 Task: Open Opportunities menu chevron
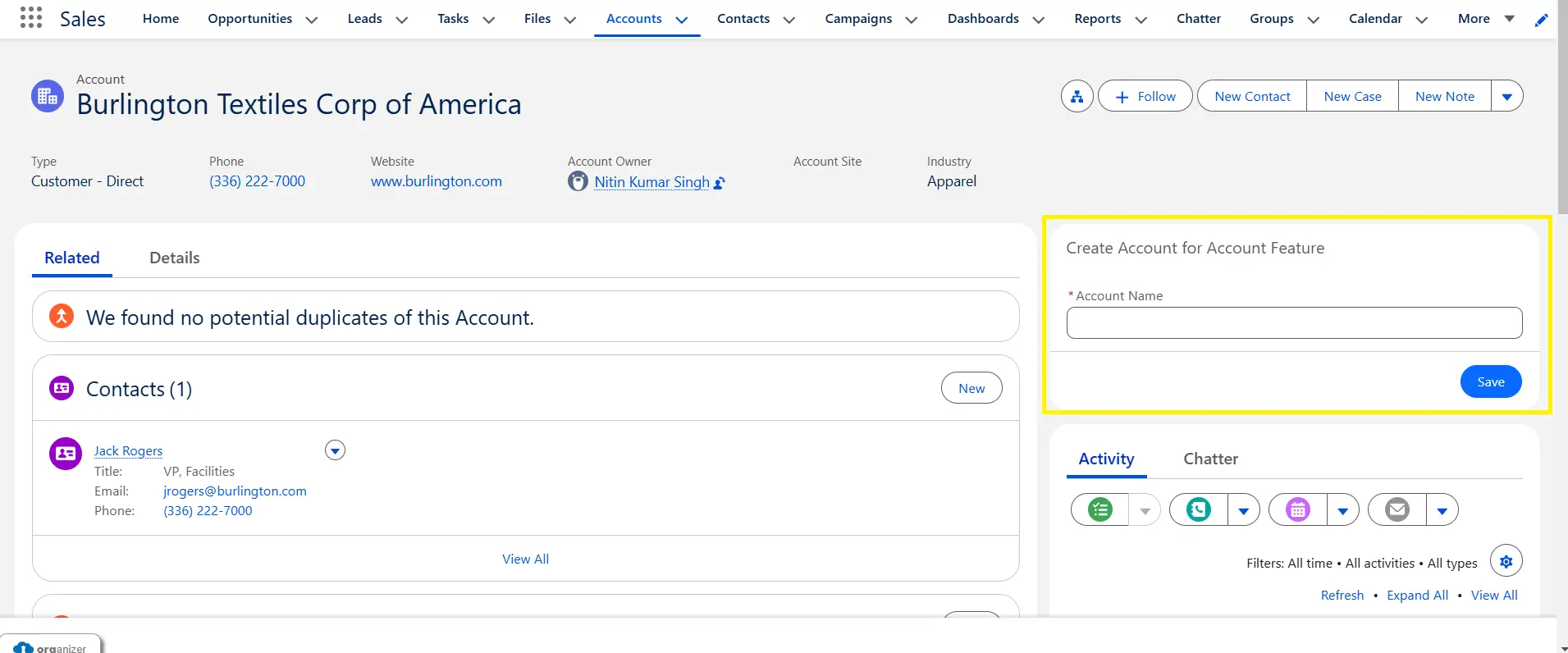pyautogui.click(x=312, y=20)
